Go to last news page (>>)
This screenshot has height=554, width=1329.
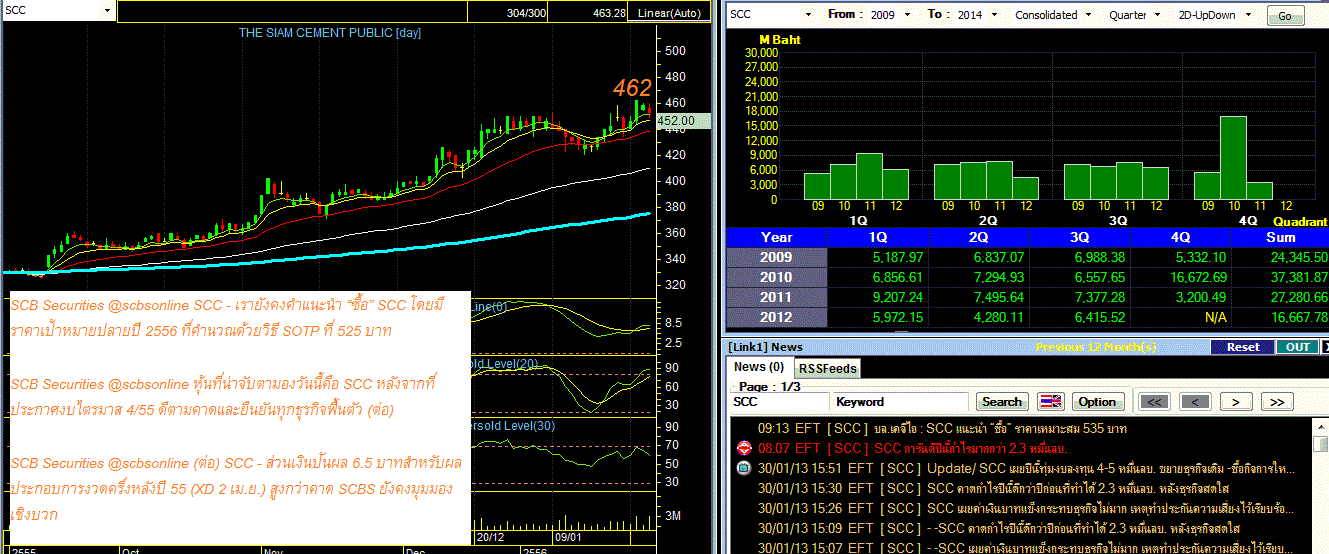point(1276,401)
